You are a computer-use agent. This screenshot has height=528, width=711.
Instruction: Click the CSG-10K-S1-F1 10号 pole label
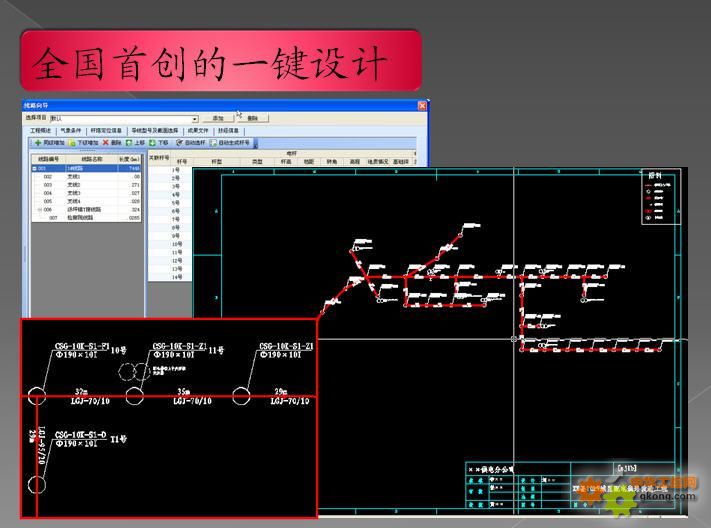91,351
